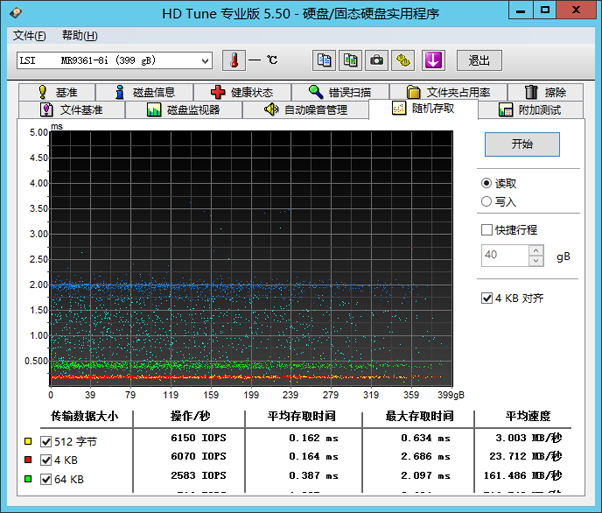Click the red 4 KB color swatch
The width and height of the screenshot is (602, 513).
click(x=28, y=460)
